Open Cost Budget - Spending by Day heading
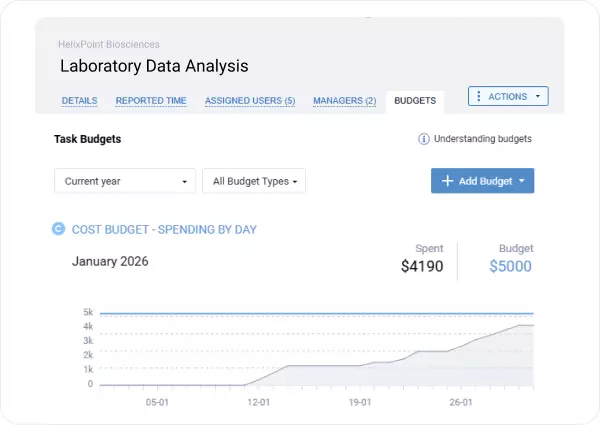The image size is (600, 425). coord(164,230)
